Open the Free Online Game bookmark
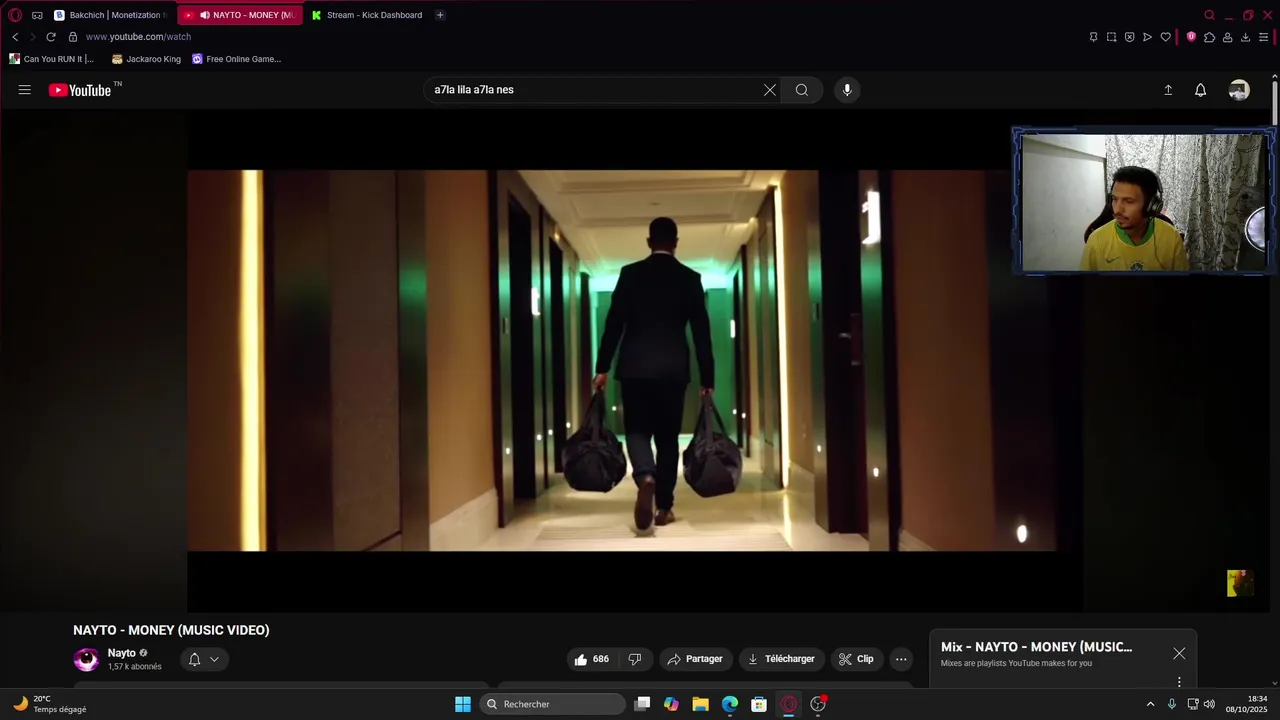Image resolution: width=1280 pixels, height=720 pixels. pos(237,59)
